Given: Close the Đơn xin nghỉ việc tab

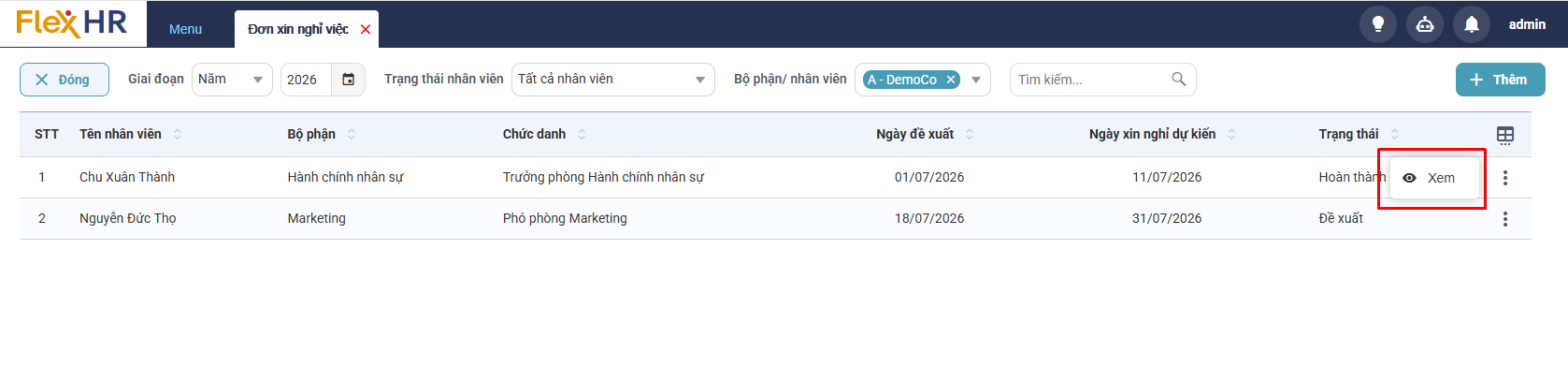Looking at the screenshot, I should coord(366,30).
